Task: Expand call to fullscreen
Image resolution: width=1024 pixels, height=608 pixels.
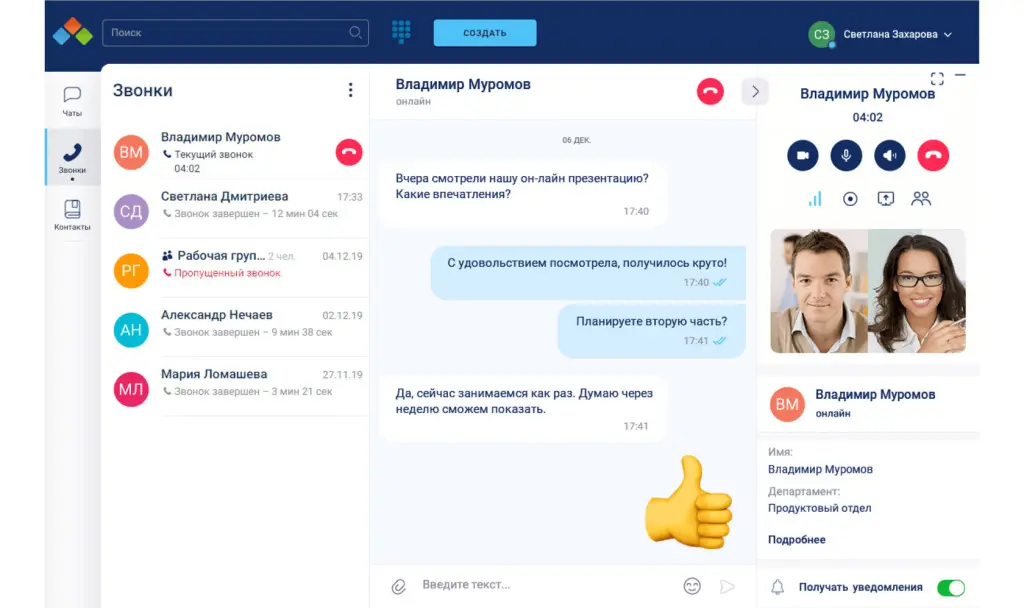Action: coord(937,79)
